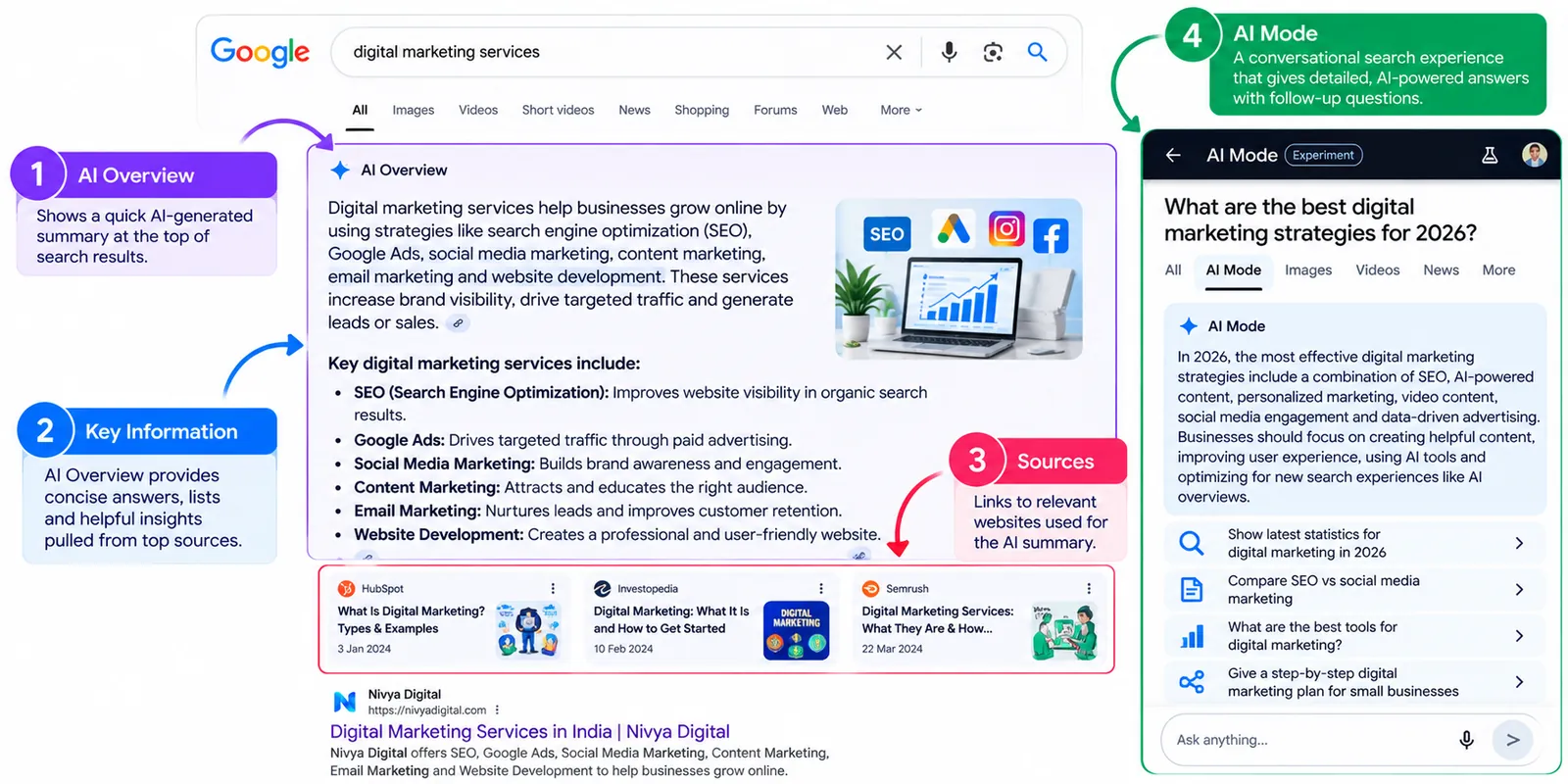1568x784 pixels.
Task: Go back using the AI Mode arrow
Action: 1173,155
